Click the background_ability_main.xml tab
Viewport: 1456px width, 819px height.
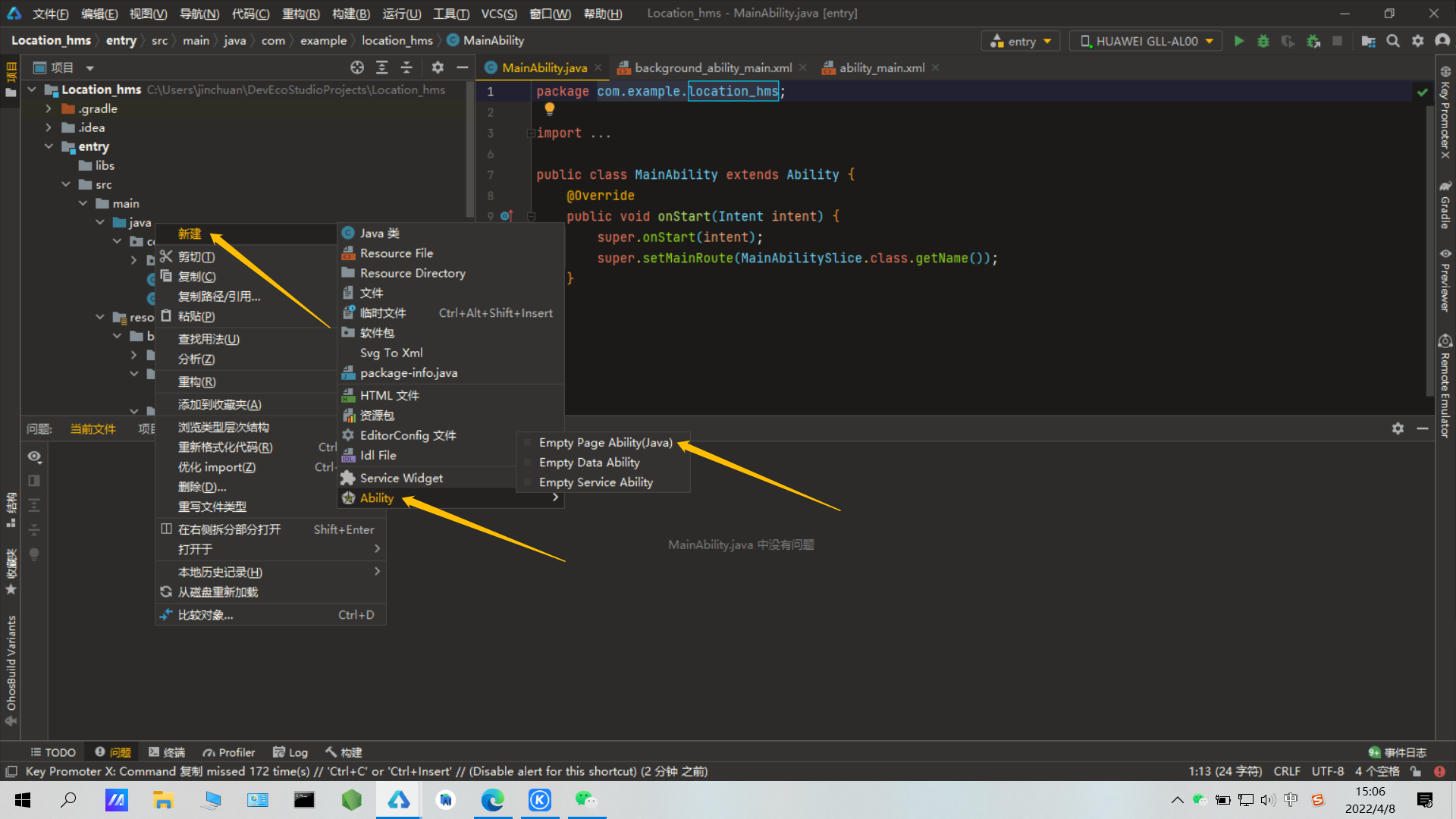pos(713,68)
